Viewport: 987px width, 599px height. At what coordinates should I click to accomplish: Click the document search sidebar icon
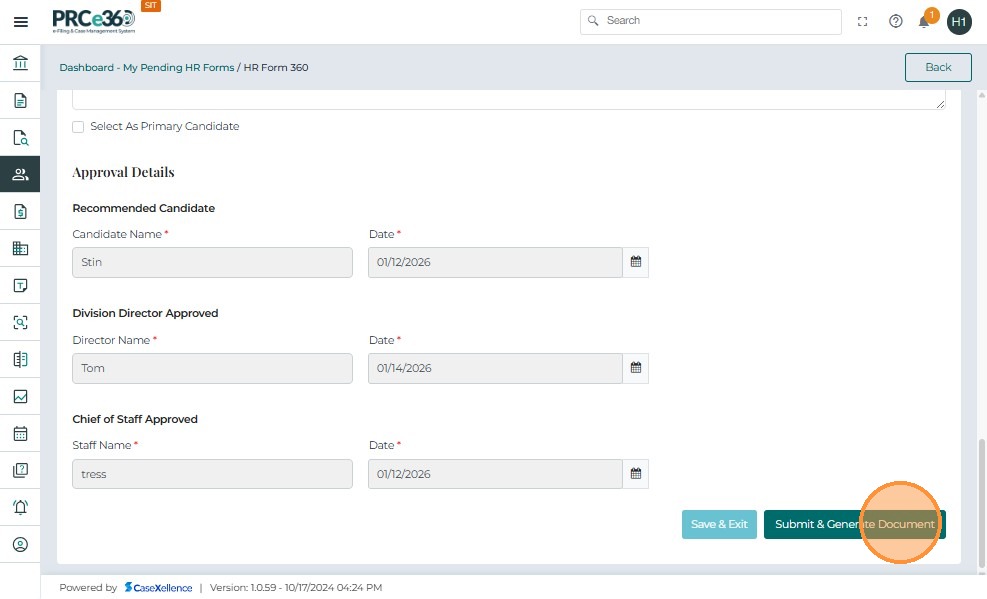click(20, 138)
